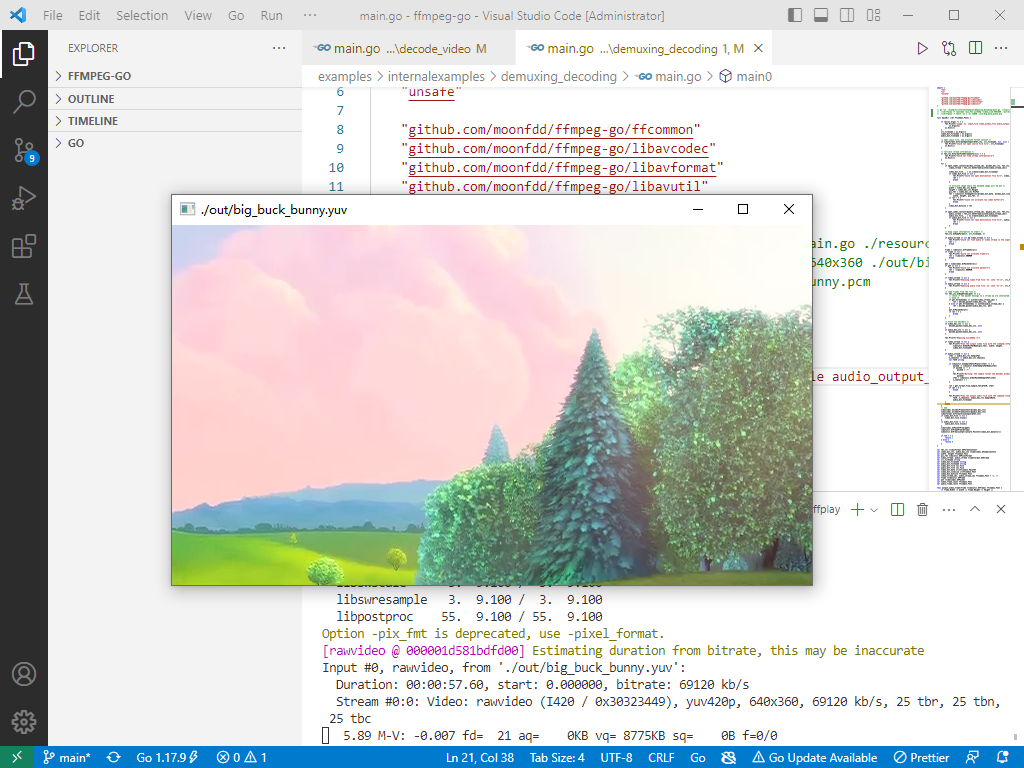Open the Go menu
The height and width of the screenshot is (768, 1024).
tap(236, 15)
